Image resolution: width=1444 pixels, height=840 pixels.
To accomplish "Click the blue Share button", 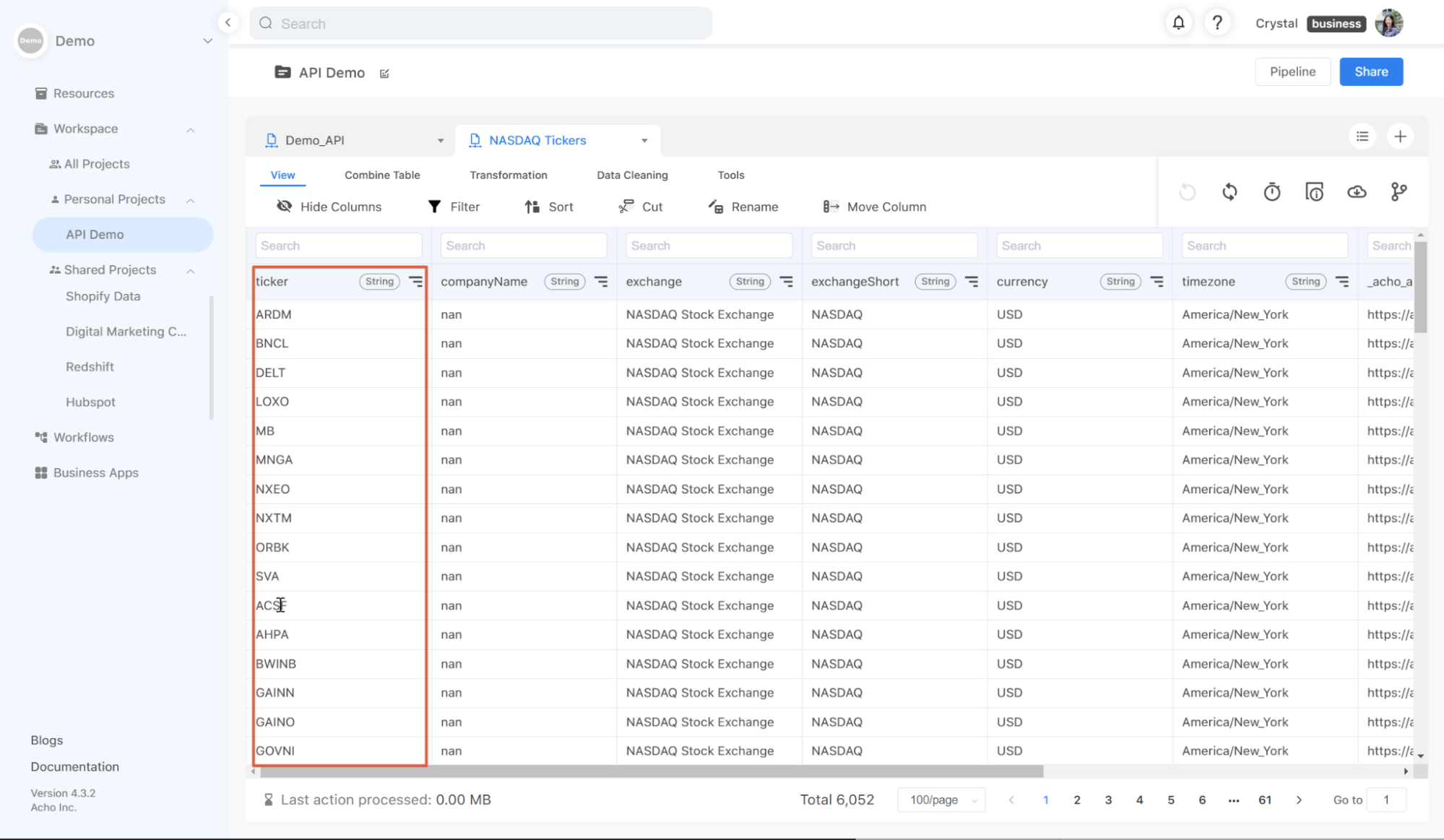I will coord(1370,72).
